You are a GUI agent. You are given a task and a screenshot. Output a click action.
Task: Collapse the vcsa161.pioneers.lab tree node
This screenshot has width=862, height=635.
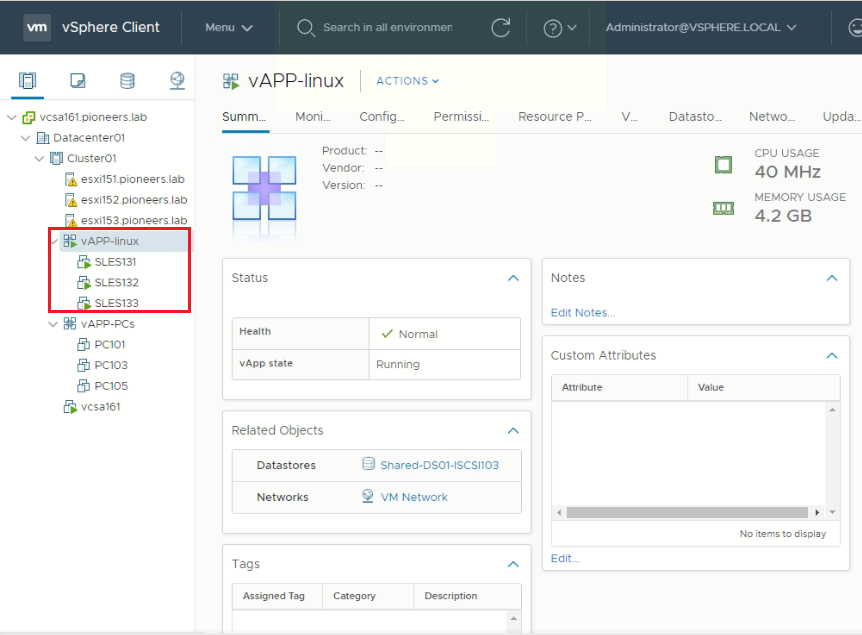tap(12, 117)
